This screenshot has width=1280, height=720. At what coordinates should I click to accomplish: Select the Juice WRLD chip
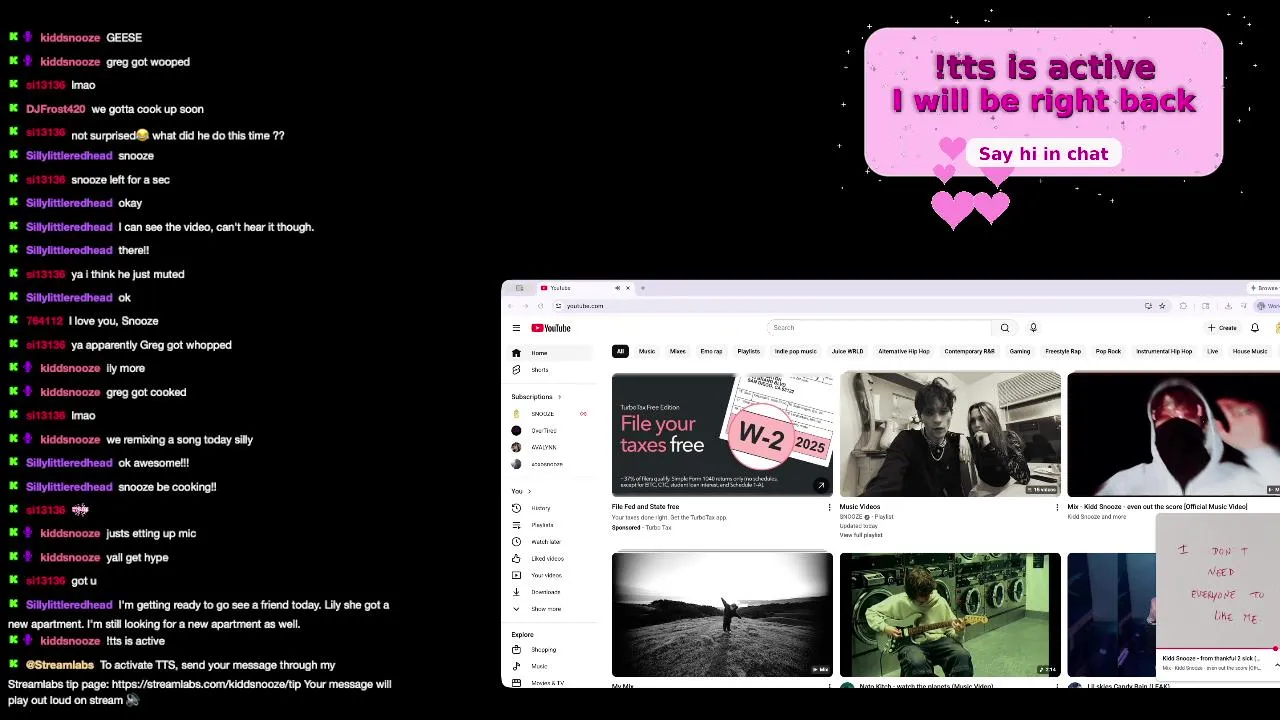point(847,352)
